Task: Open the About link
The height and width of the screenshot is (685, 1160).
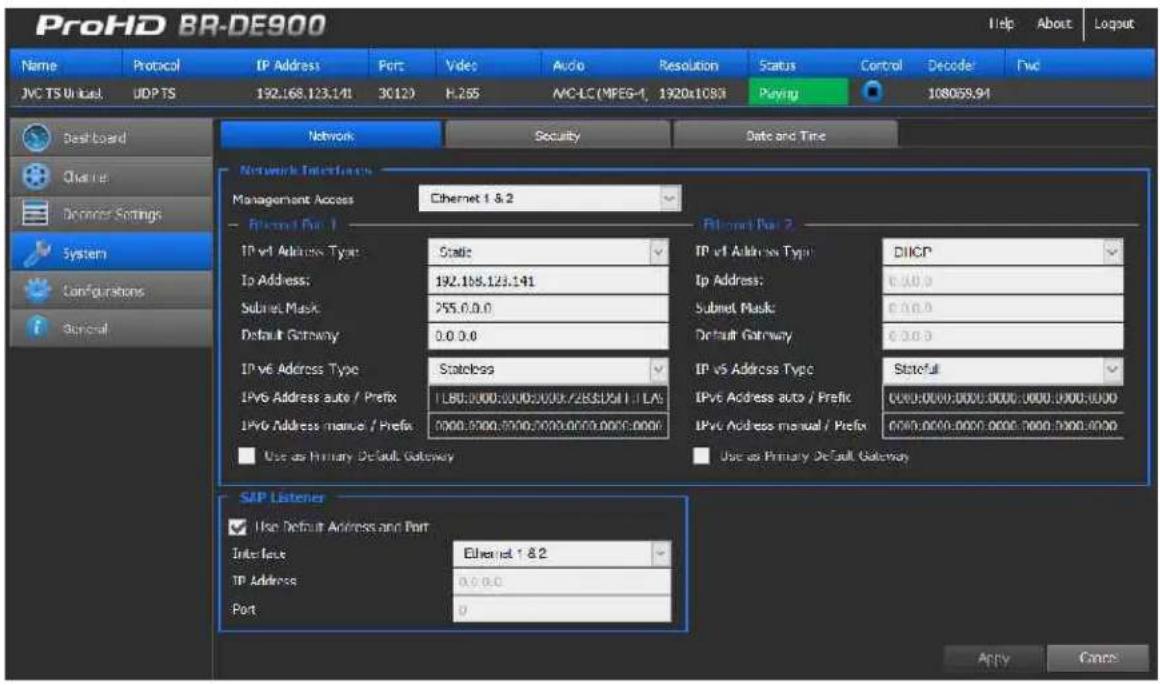Action: [x=1053, y=24]
